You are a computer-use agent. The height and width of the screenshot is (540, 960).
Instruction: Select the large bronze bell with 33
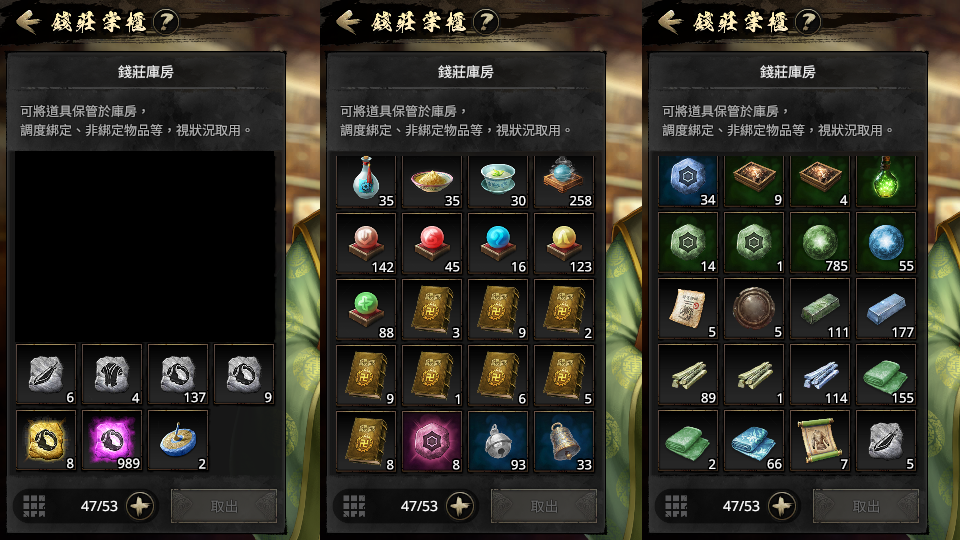(564, 441)
